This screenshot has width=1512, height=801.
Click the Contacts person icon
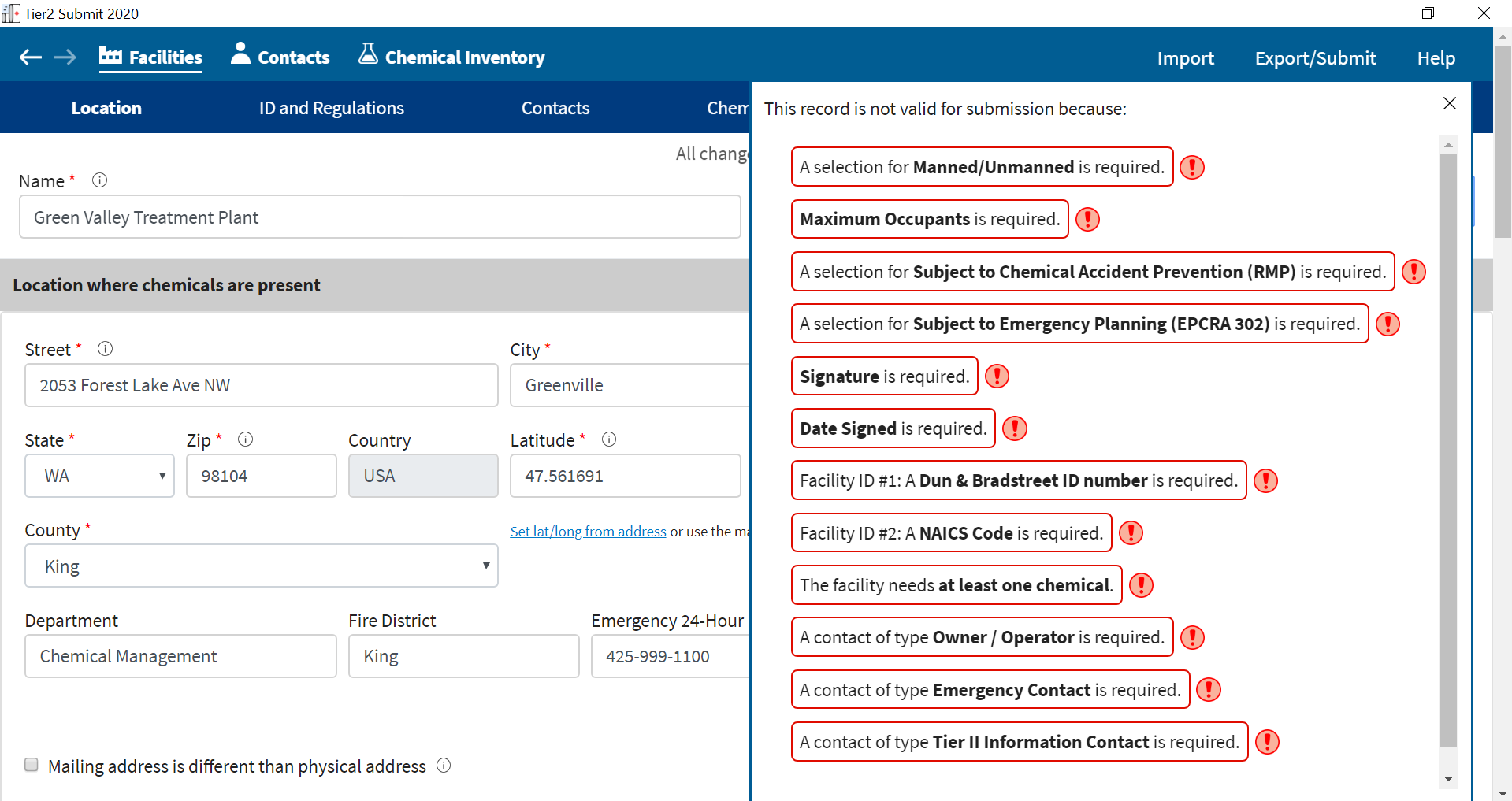coord(240,54)
